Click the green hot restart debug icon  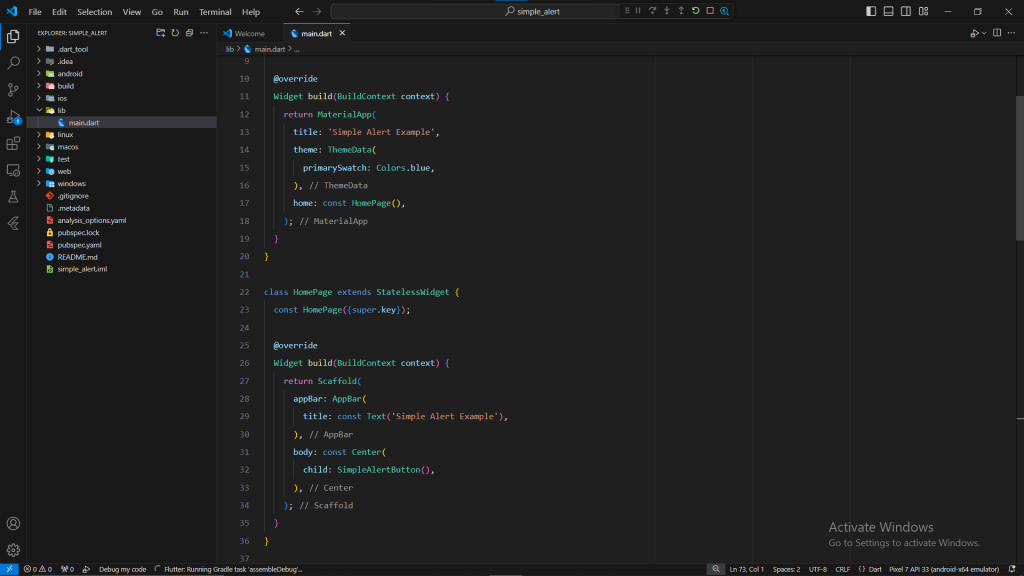click(x=695, y=11)
